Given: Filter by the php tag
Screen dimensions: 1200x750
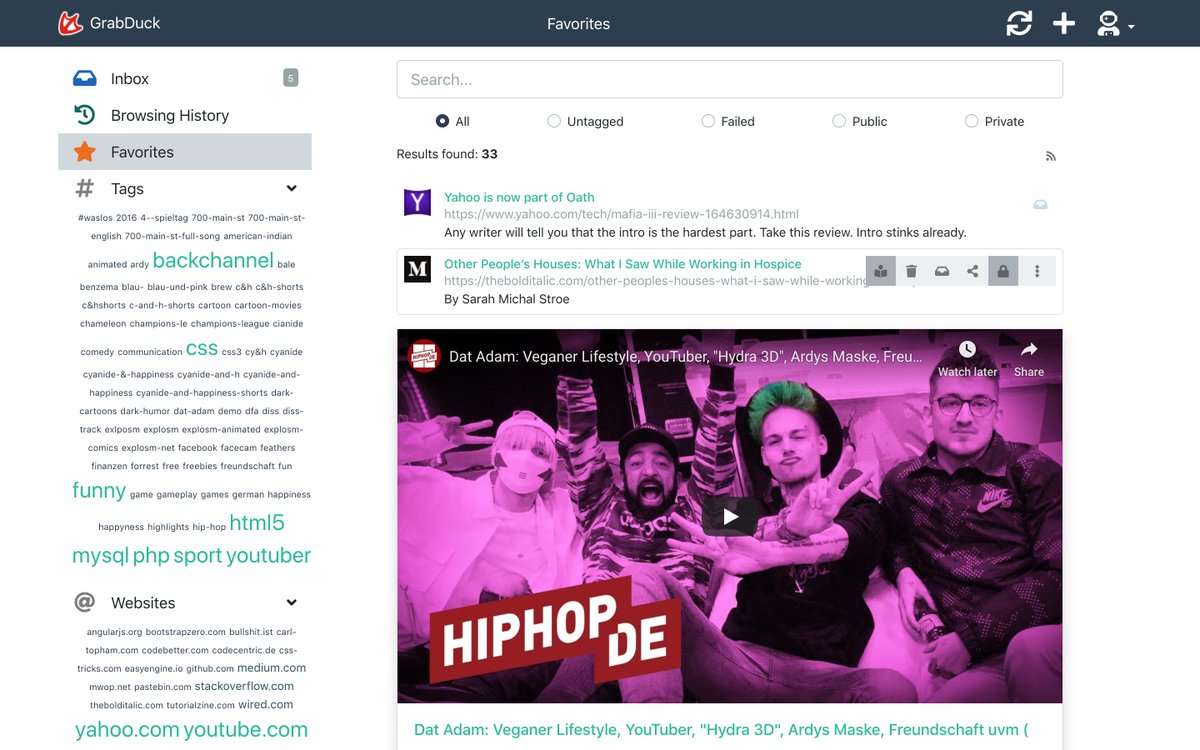Looking at the screenshot, I should [x=151, y=556].
